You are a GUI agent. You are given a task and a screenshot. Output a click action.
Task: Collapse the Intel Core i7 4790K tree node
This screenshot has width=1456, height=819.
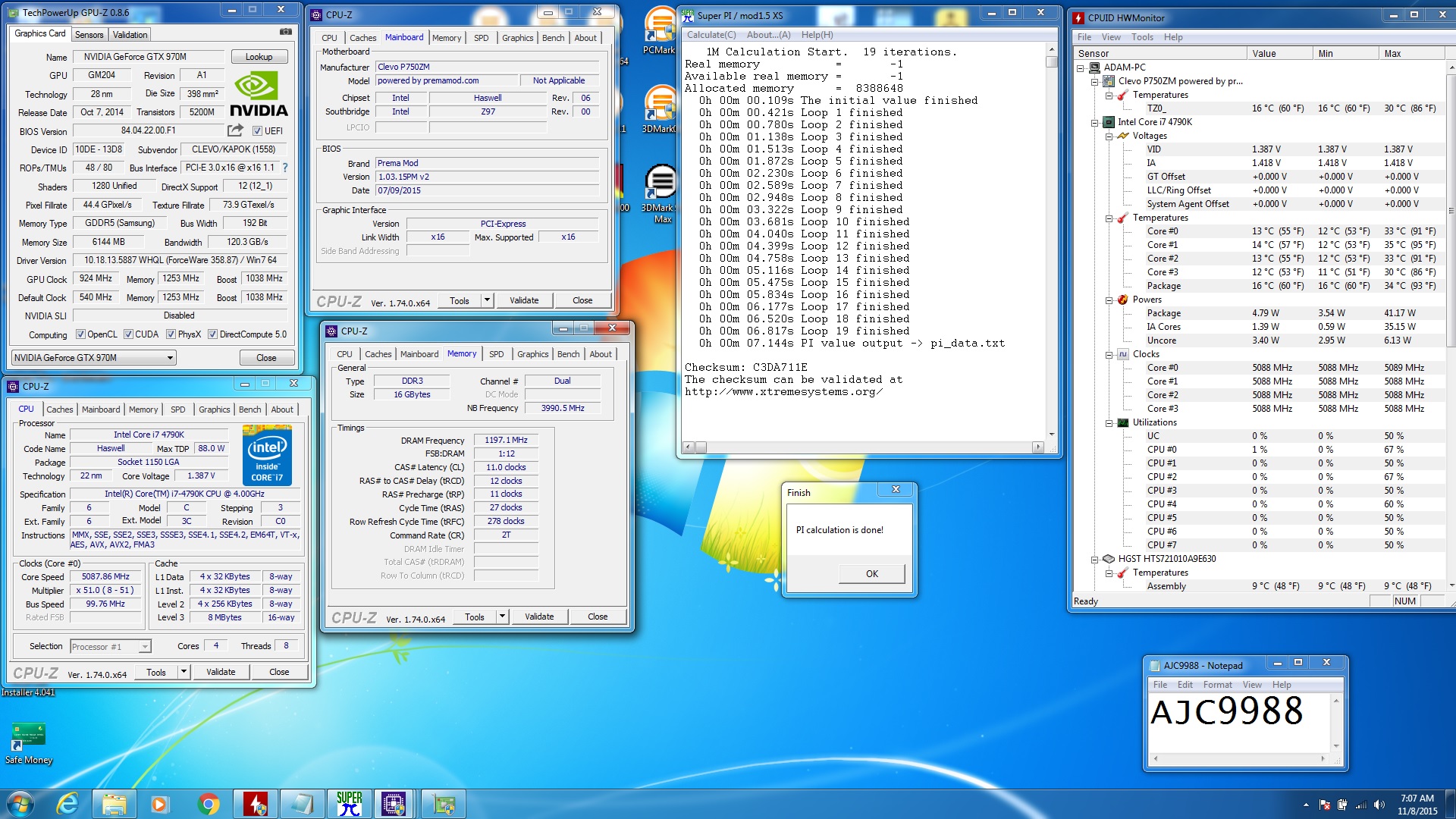click(x=1095, y=122)
